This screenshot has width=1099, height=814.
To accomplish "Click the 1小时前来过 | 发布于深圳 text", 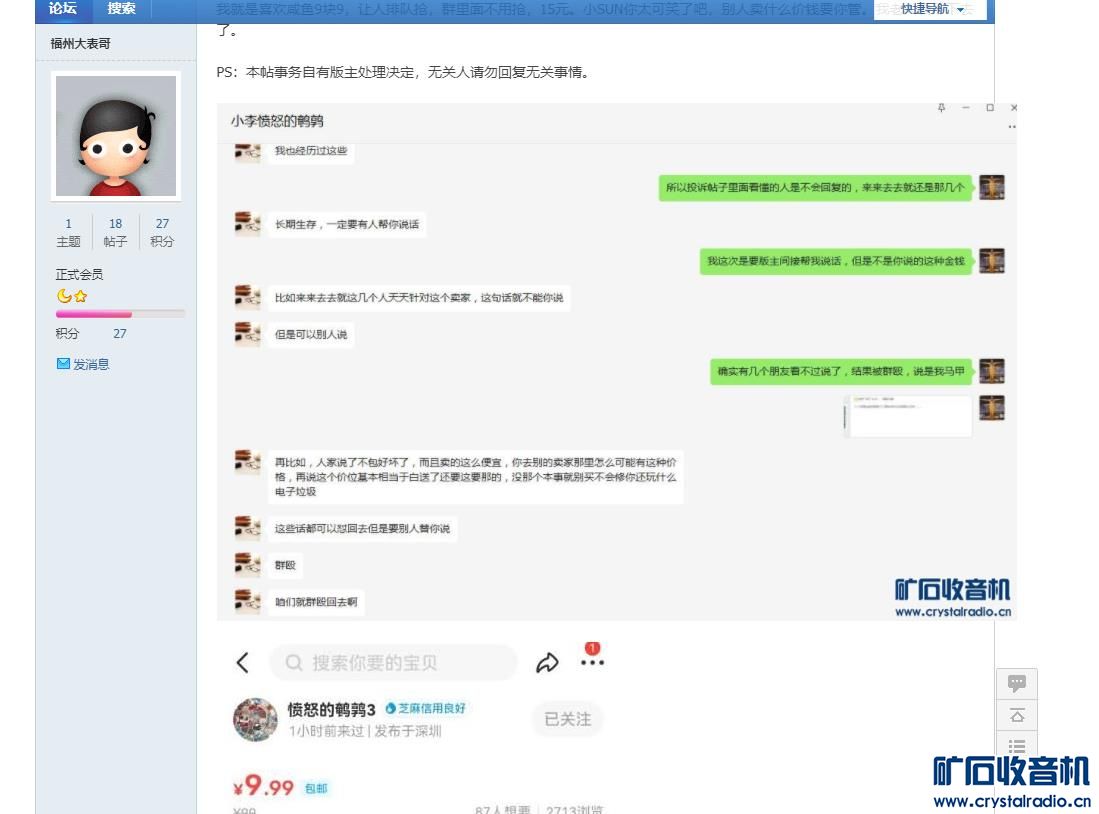I will [x=364, y=731].
